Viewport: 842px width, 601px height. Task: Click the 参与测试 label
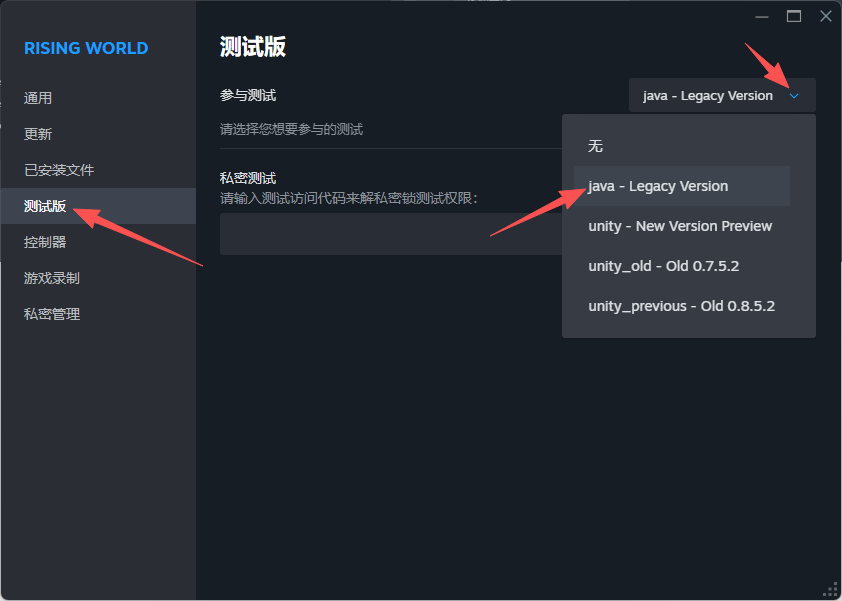248,96
